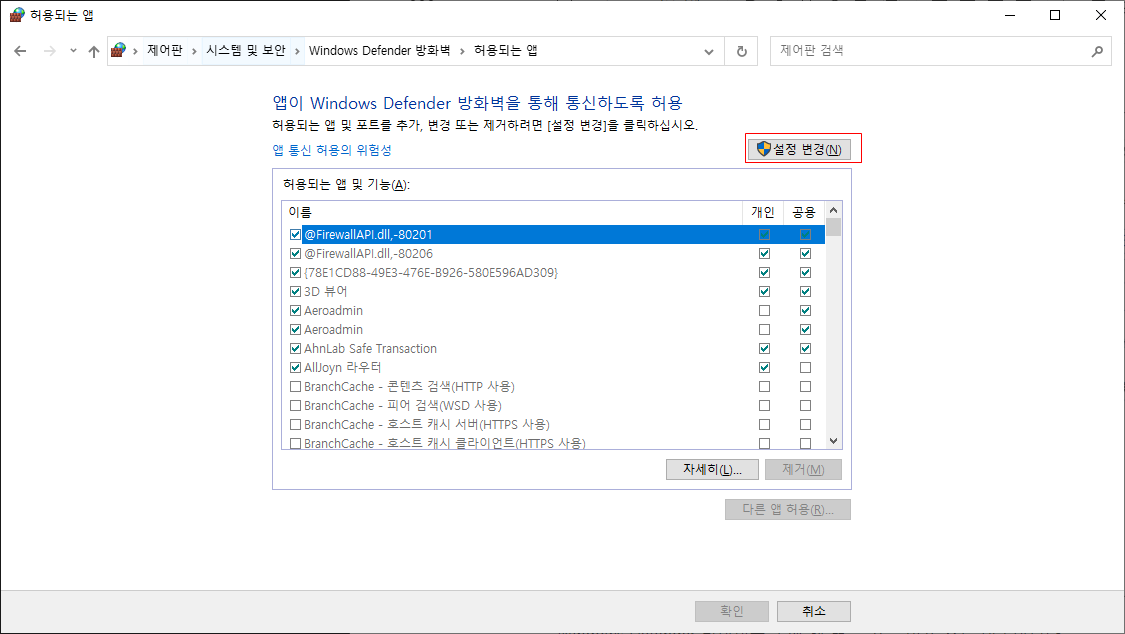1125x634 pixels.
Task: Expand chevron after 시스템 및 보안
Action: tap(298, 51)
